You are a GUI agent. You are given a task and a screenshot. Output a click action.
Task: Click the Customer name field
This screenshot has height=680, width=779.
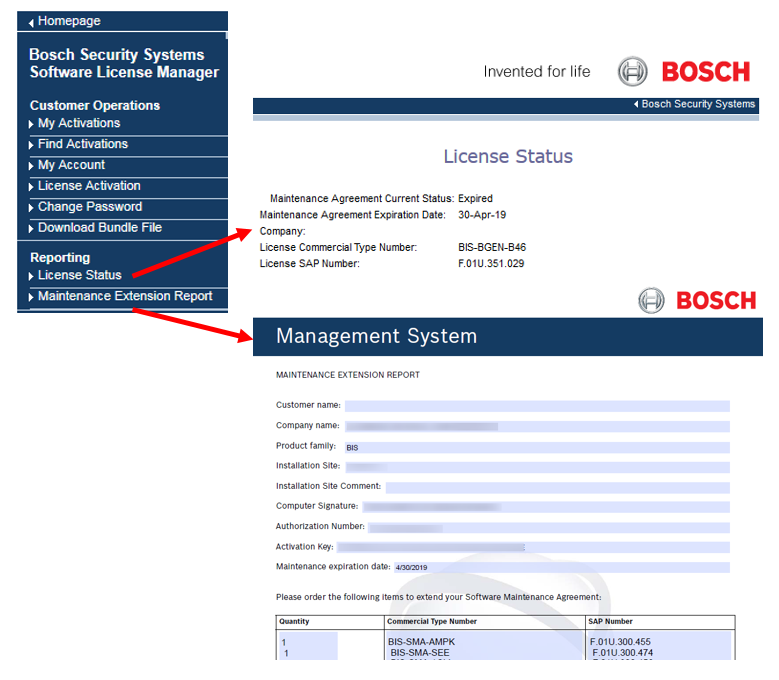(x=536, y=406)
